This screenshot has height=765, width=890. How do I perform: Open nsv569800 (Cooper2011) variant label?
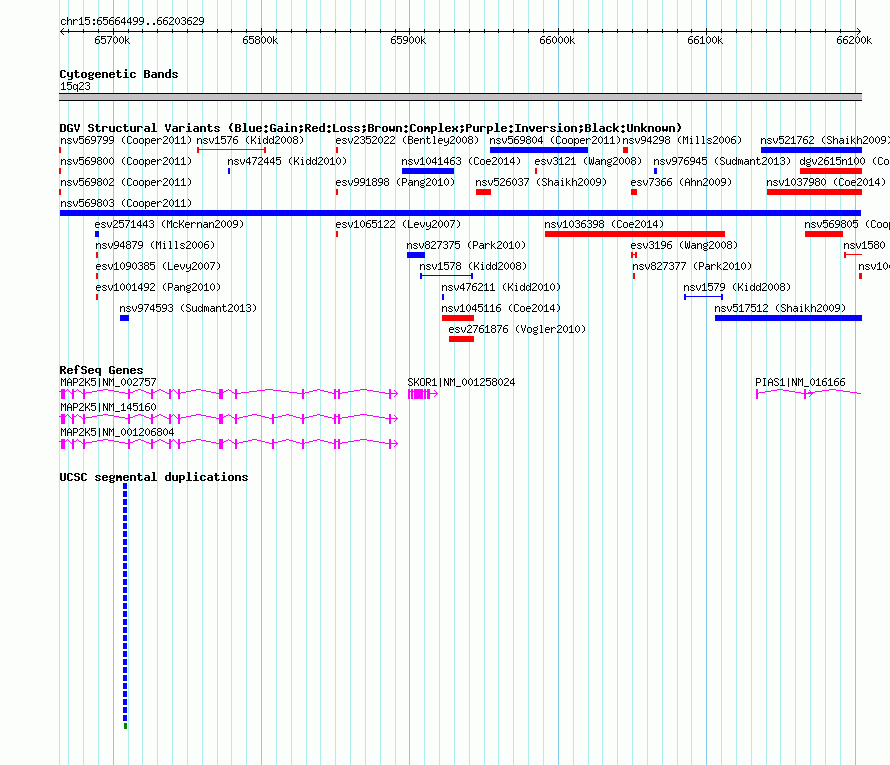tap(126, 161)
